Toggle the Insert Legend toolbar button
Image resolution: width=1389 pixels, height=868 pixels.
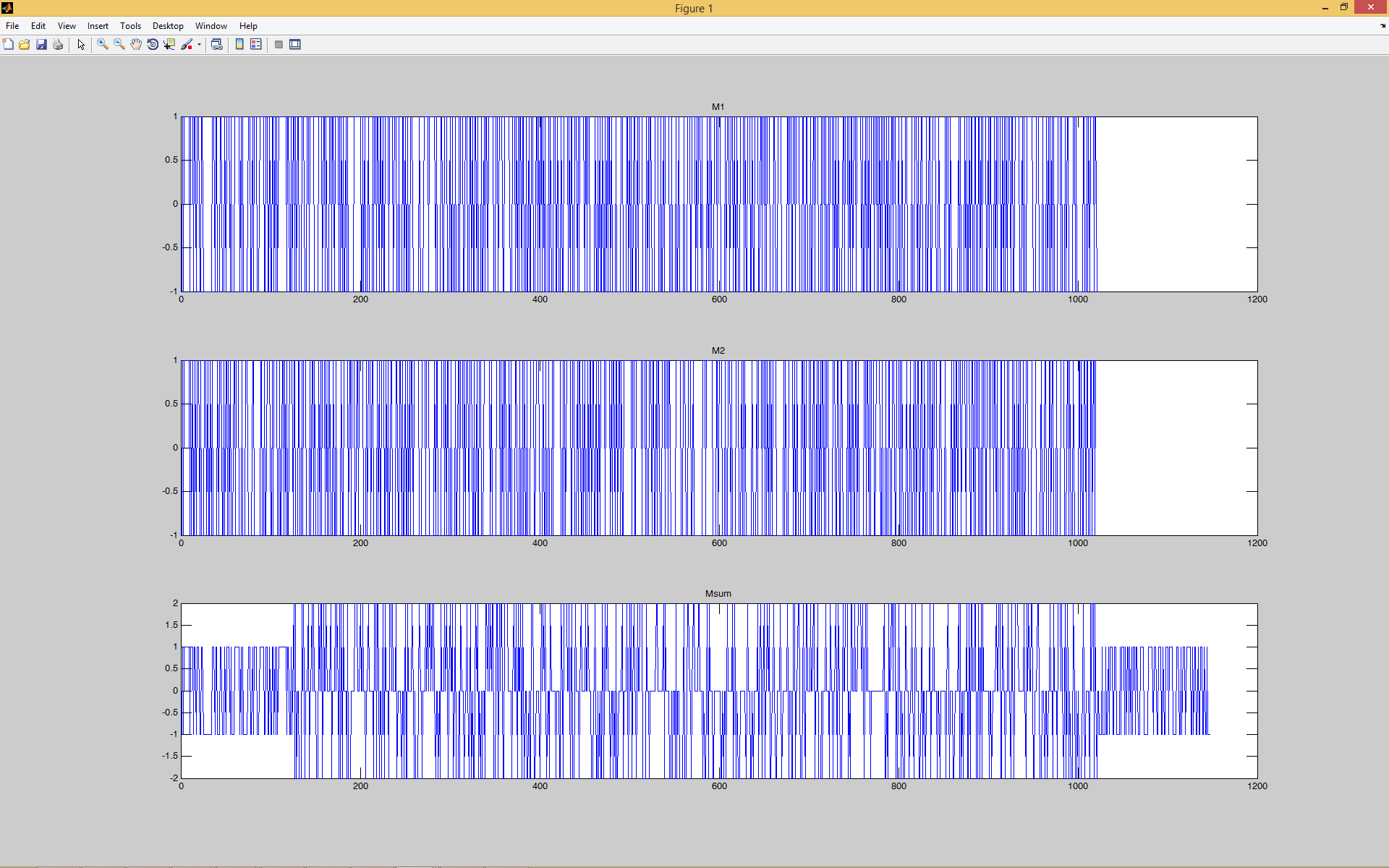pyautogui.click(x=256, y=45)
